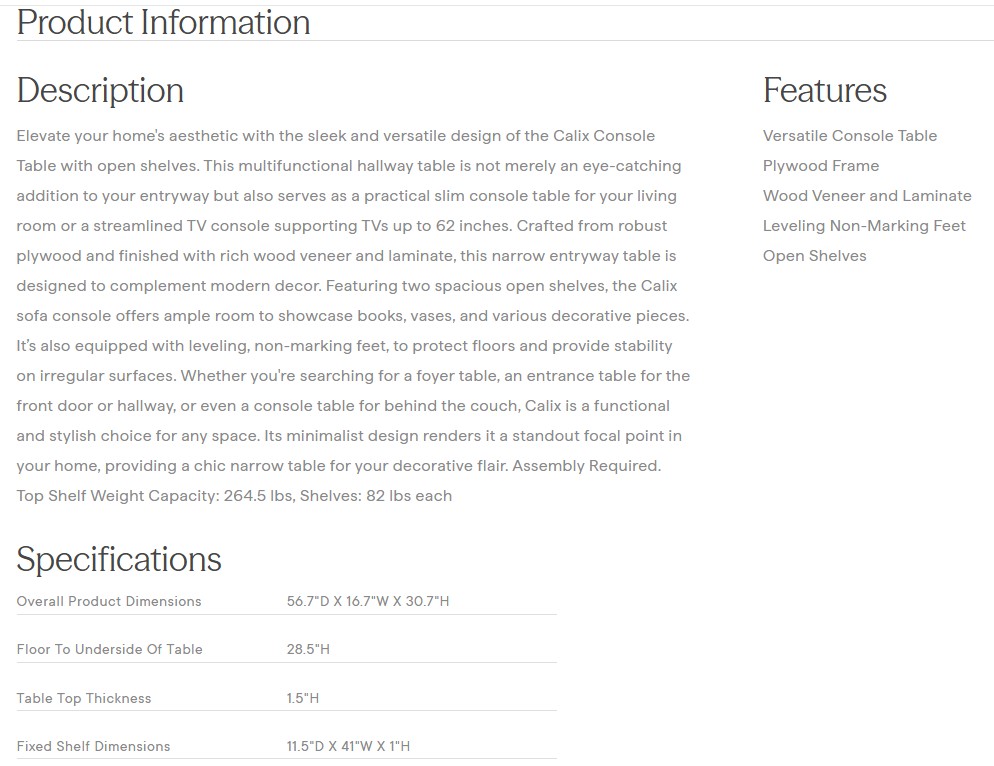This screenshot has width=994, height=766.
Task: Select Wood Veneer and Laminate feature
Action: [866, 196]
